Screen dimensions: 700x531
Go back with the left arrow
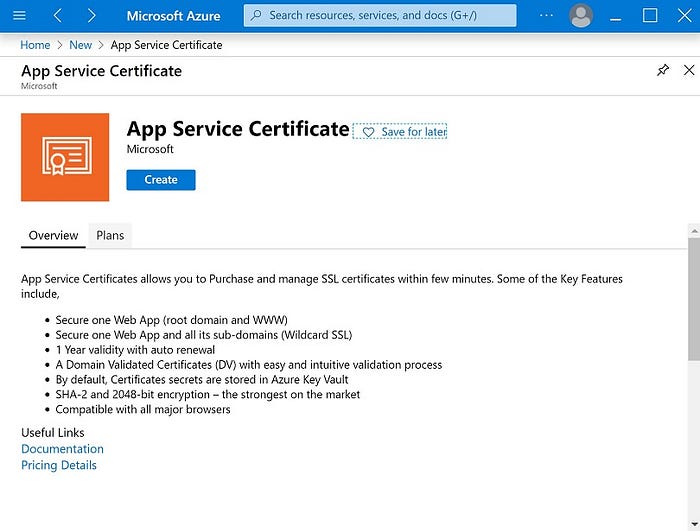58,16
